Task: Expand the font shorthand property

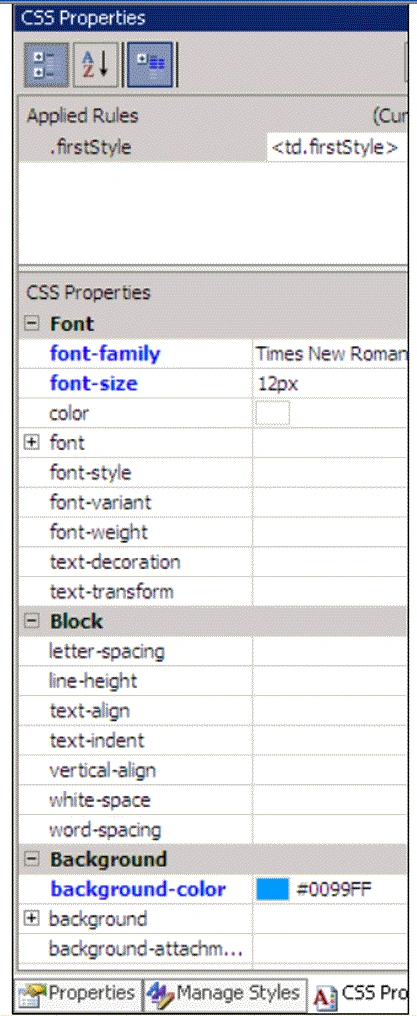Action: pos(31,443)
